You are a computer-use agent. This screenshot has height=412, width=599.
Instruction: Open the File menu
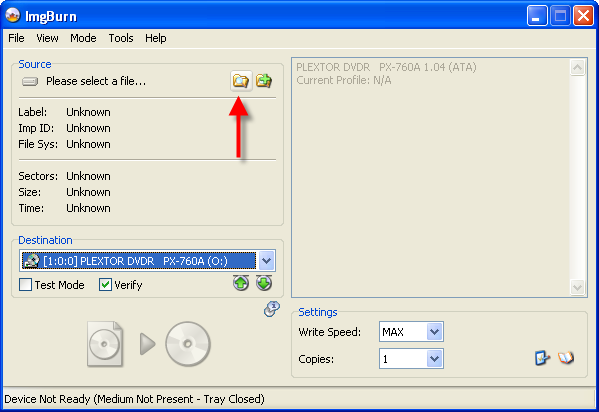[x=16, y=38]
